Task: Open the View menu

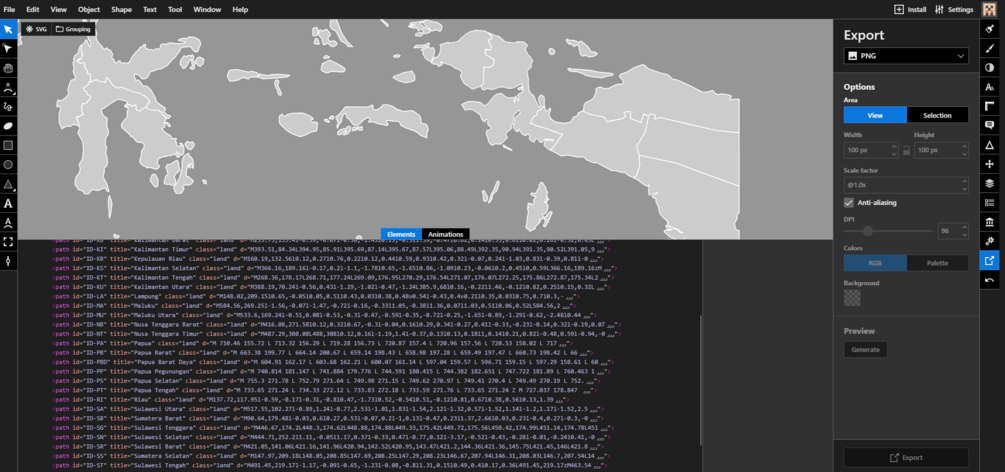Action: 58,10
